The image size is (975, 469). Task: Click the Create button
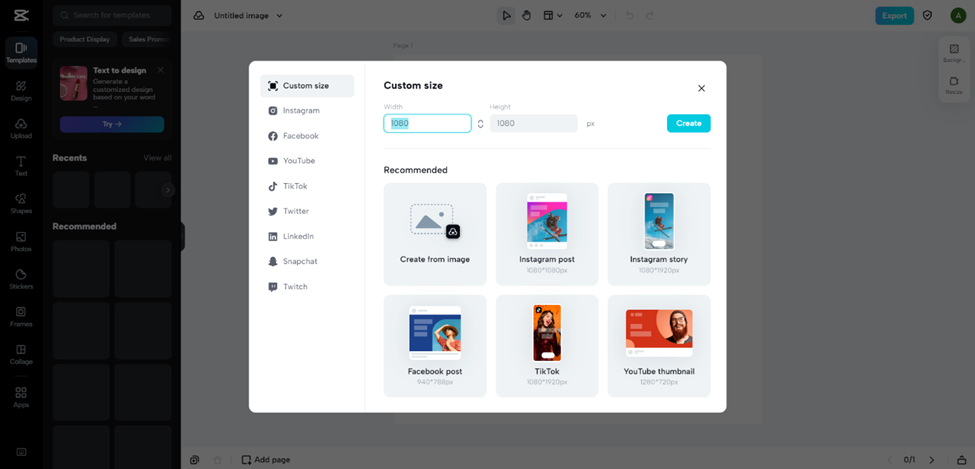[688, 123]
